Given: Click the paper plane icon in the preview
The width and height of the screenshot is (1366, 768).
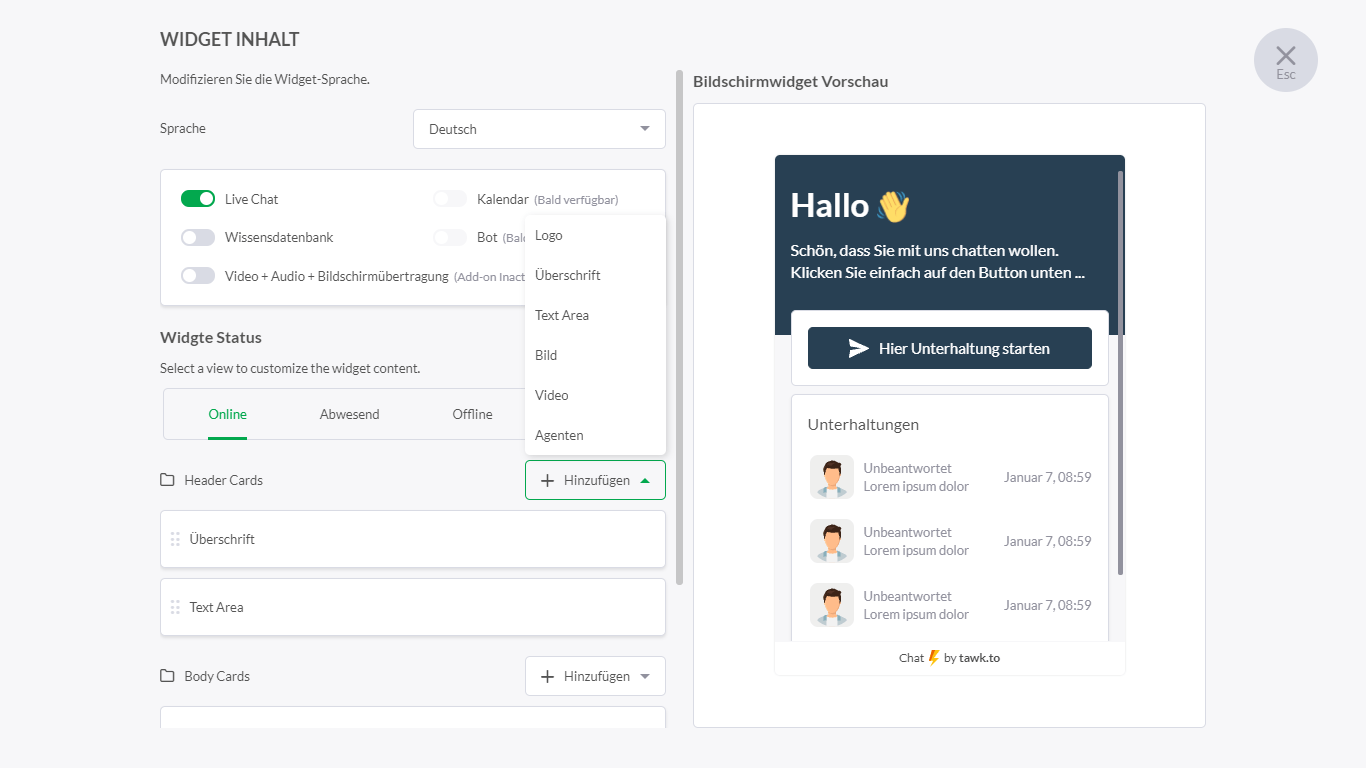Looking at the screenshot, I should pyautogui.click(x=858, y=348).
